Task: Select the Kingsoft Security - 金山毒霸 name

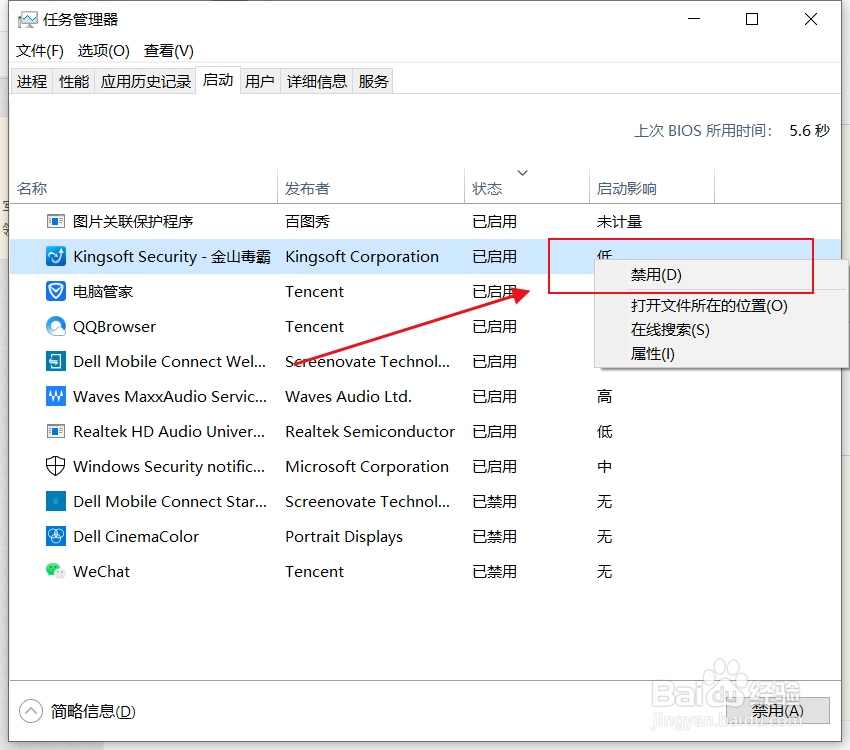Action: click(x=172, y=256)
